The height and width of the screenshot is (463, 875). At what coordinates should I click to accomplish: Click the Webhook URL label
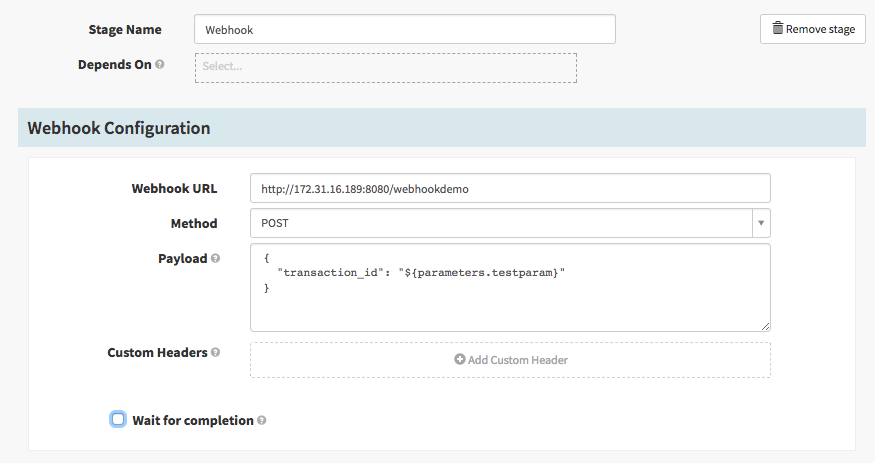pos(174,189)
